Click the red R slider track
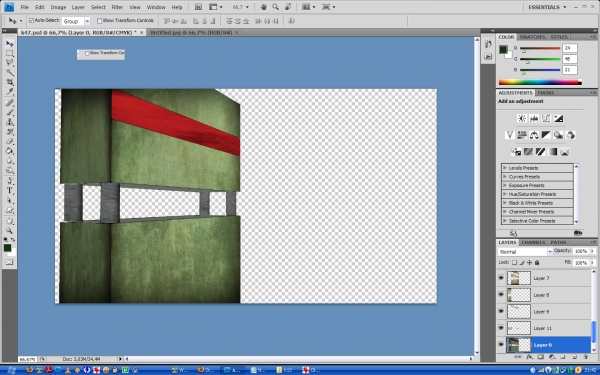600x375 pixels. click(540, 49)
